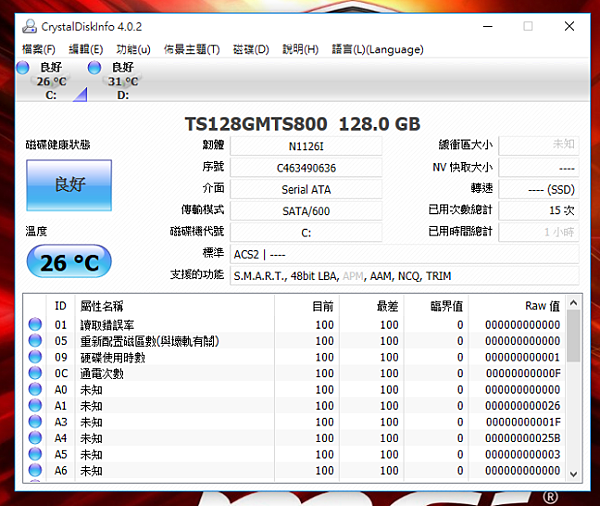600x506 pixels.
Task: Click status orb for attribute 09
Action: click(x=35, y=357)
